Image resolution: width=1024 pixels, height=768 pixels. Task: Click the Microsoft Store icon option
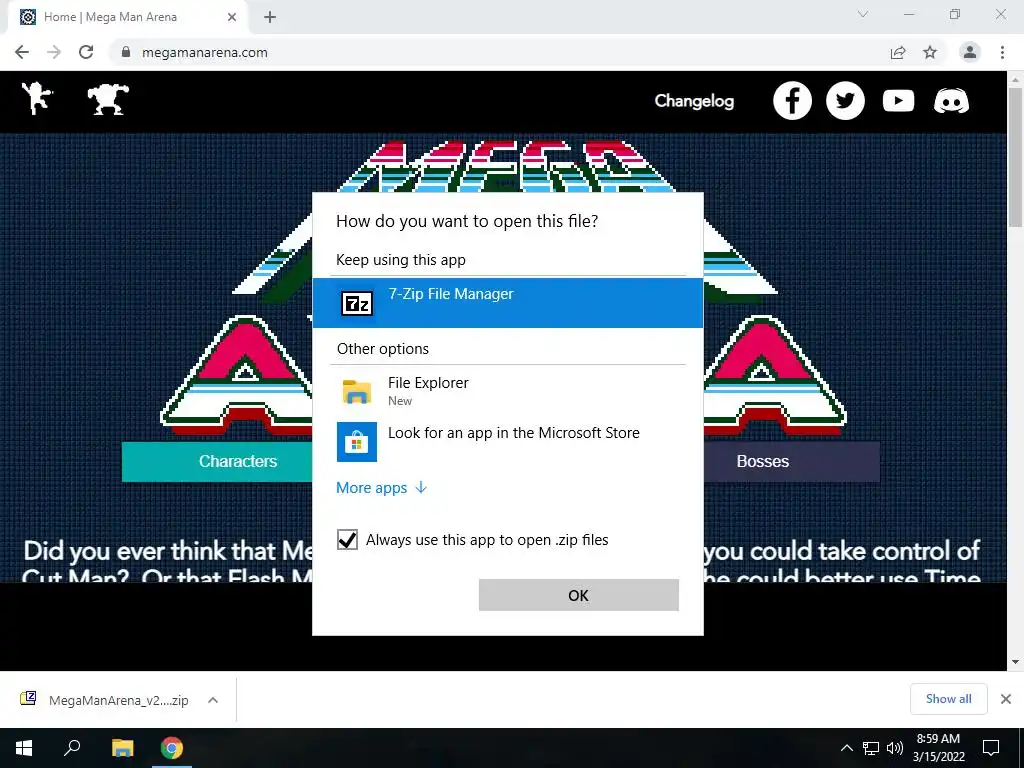coord(357,442)
